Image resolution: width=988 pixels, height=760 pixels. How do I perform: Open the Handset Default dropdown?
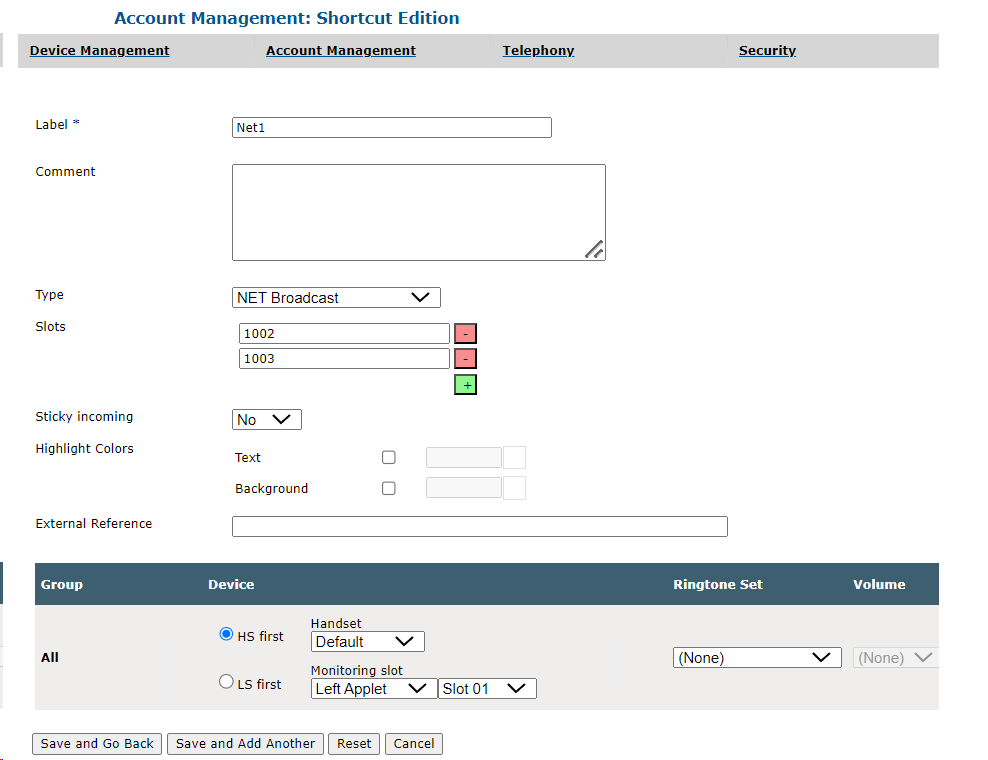(x=367, y=642)
